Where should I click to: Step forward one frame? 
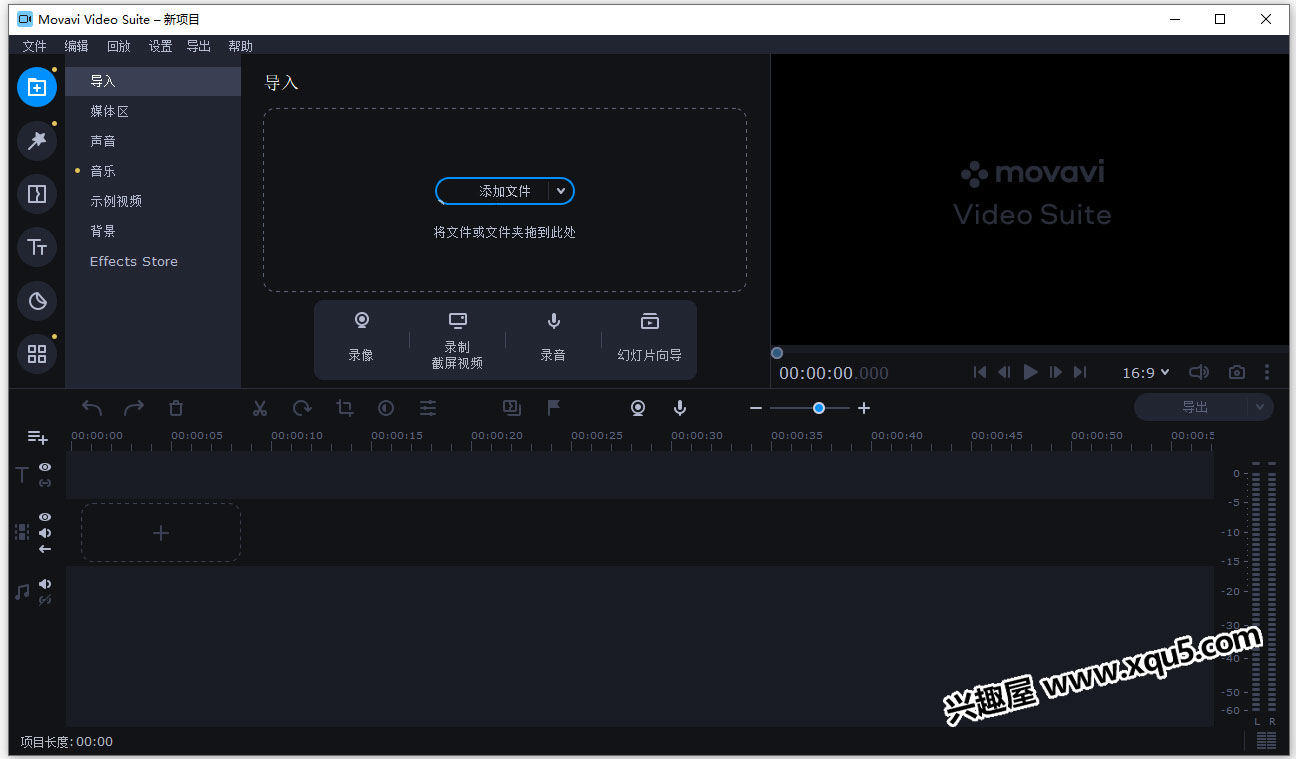(x=1055, y=372)
